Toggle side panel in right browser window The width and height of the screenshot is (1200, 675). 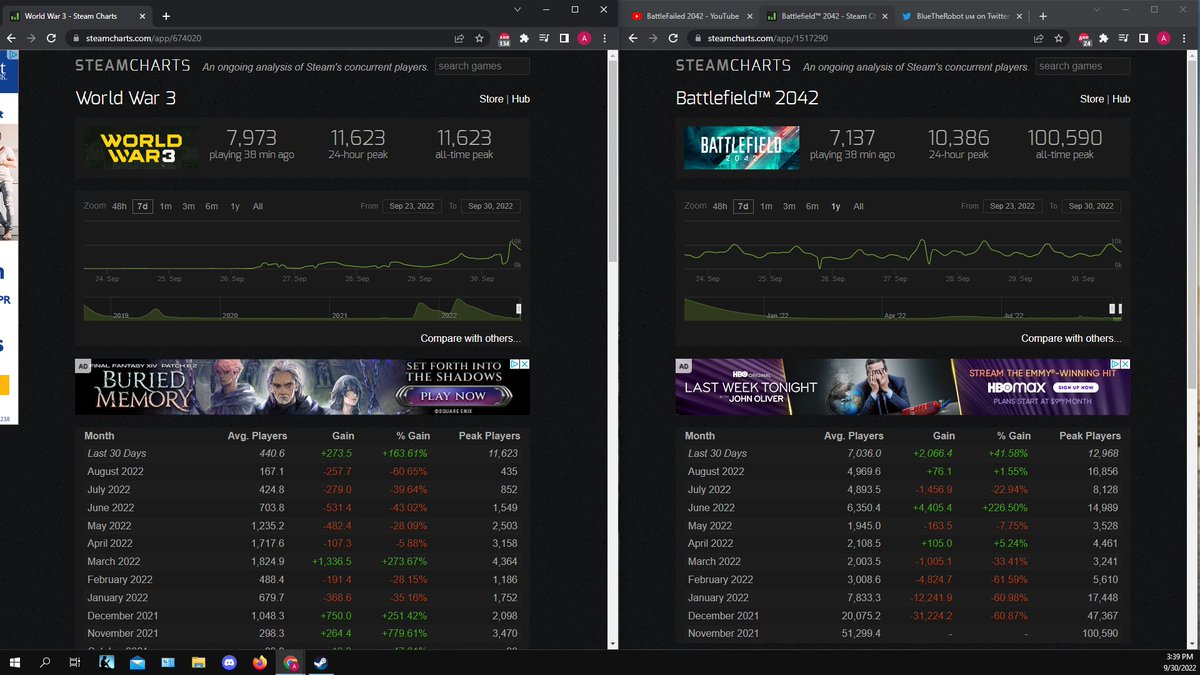[1143, 38]
